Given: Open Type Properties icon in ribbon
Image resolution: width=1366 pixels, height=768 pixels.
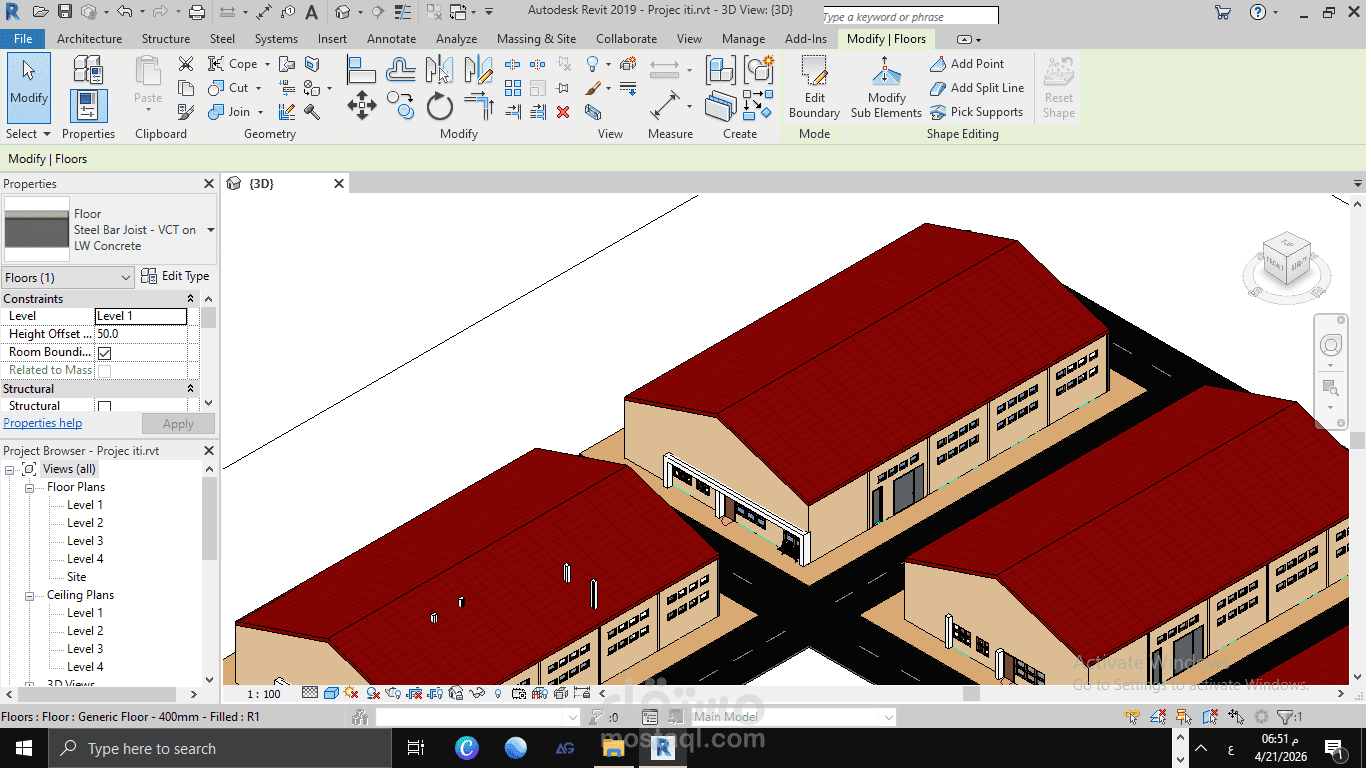Looking at the screenshot, I should coord(88,70).
